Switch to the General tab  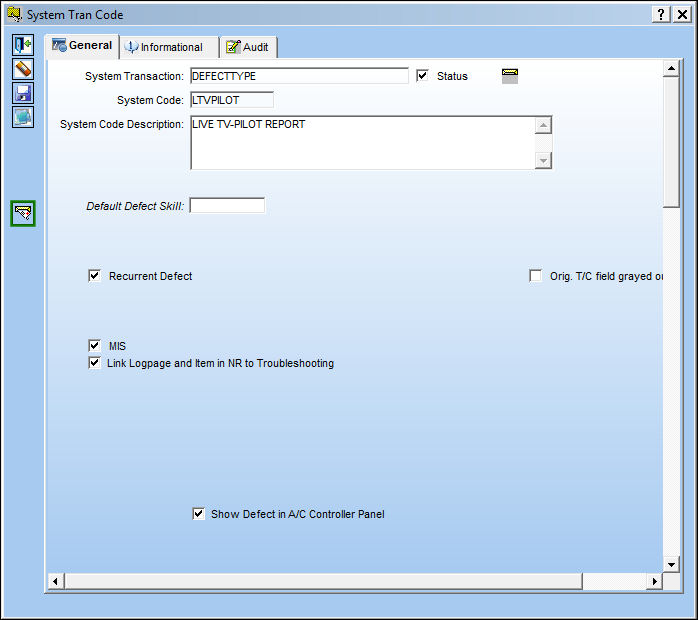pyautogui.click(x=82, y=46)
